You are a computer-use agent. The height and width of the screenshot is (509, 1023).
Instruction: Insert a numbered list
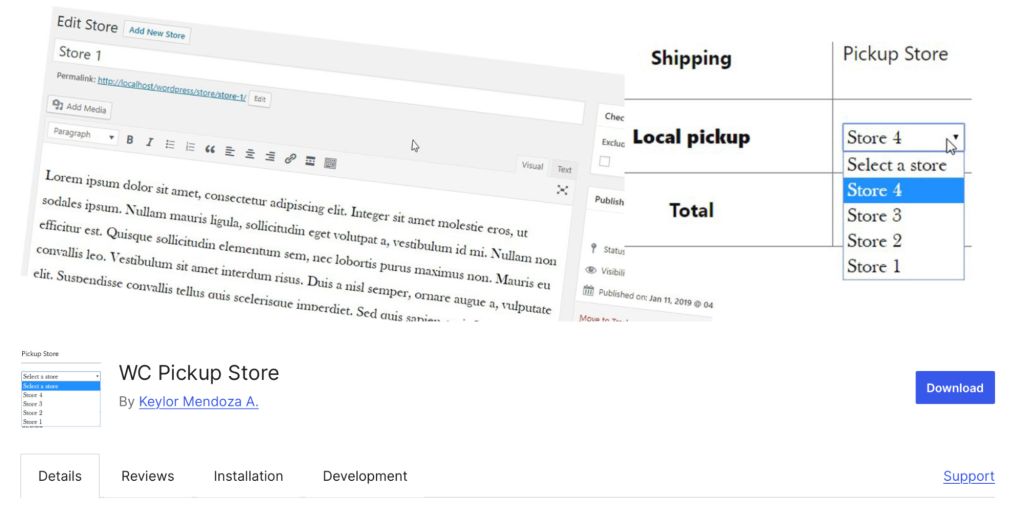(190, 146)
